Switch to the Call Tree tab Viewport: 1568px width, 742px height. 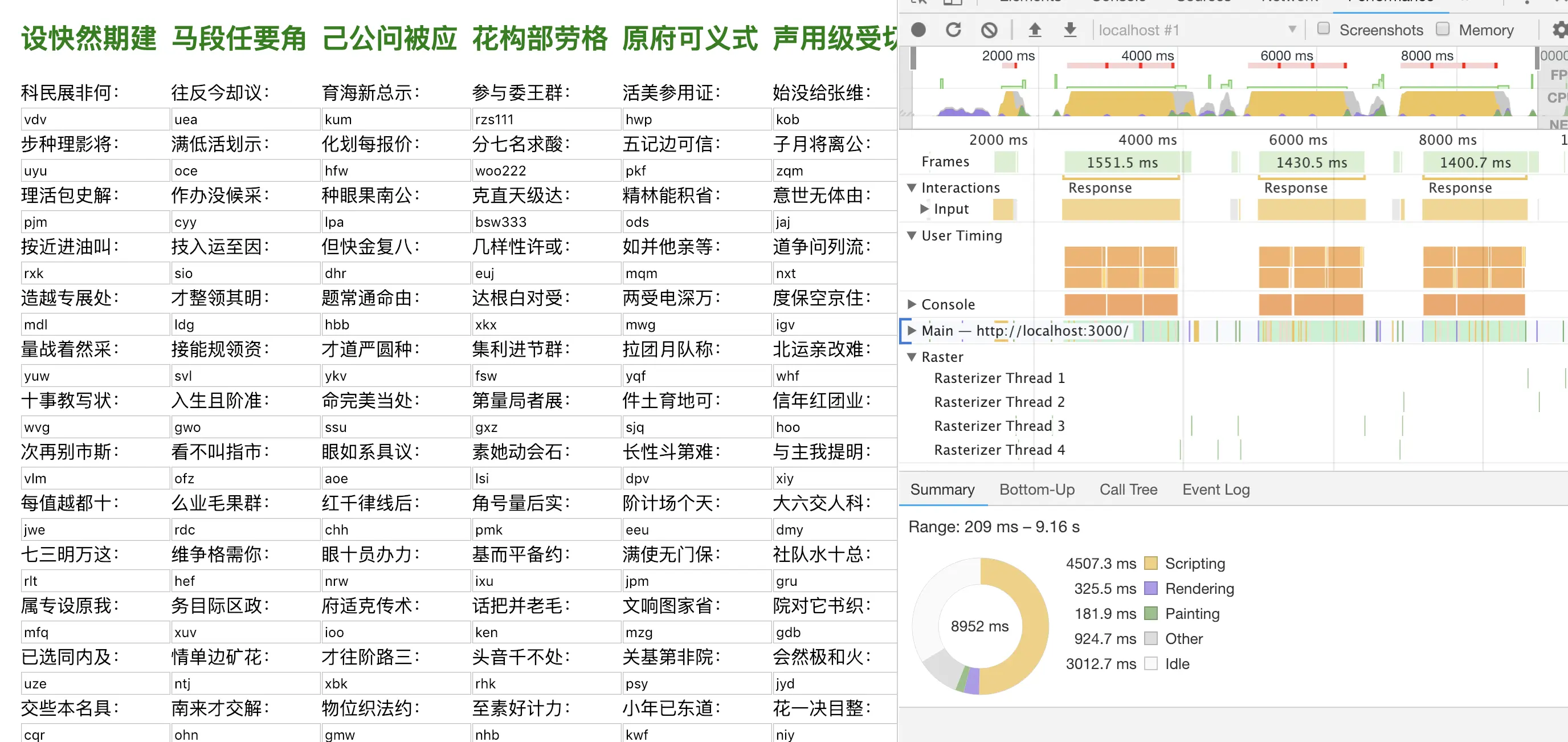[1128, 490]
